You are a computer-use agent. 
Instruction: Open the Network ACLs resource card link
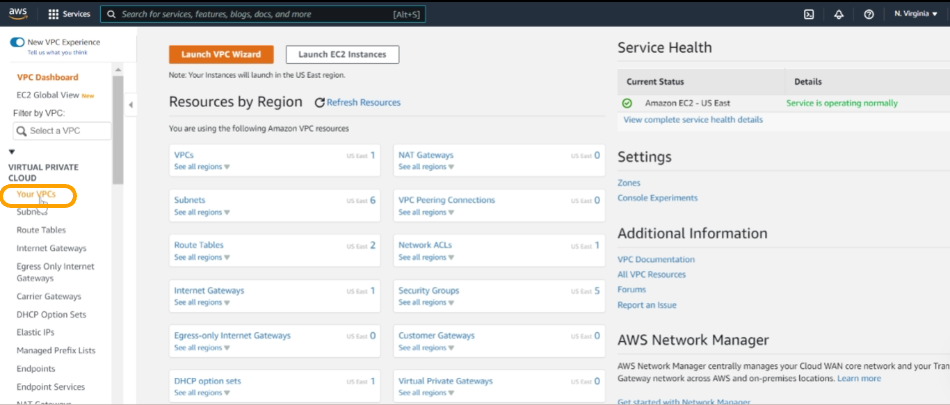(425, 245)
